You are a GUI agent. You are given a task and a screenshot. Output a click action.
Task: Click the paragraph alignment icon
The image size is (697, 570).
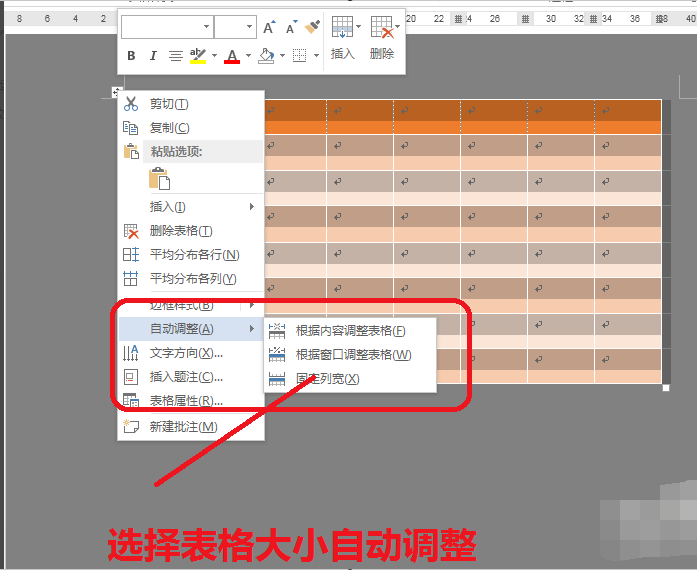[x=176, y=56]
